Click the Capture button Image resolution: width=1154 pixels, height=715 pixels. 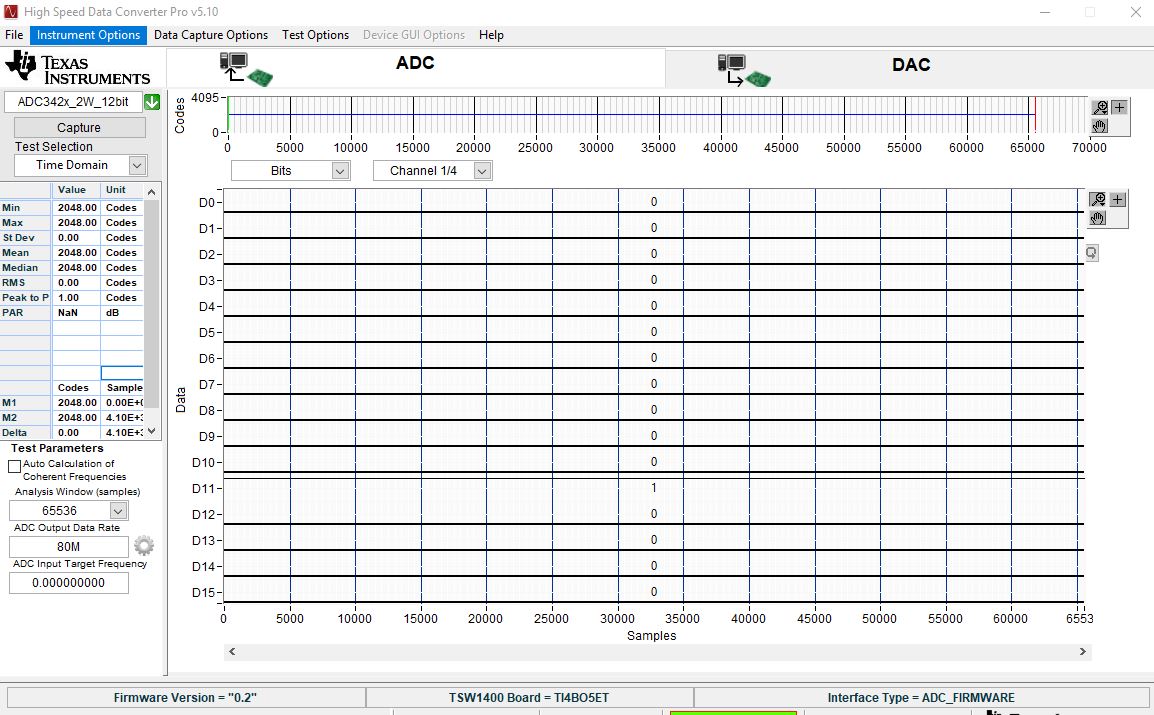[79, 127]
